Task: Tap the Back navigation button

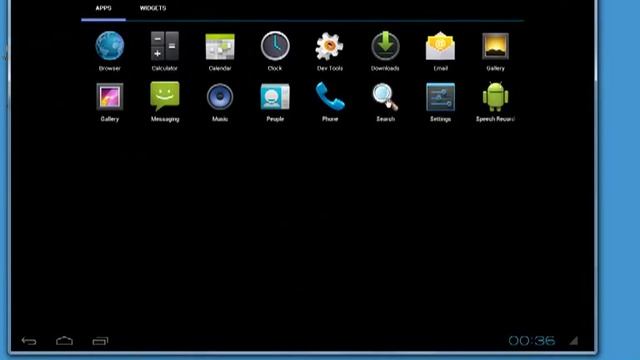Action: coord(29,341)
